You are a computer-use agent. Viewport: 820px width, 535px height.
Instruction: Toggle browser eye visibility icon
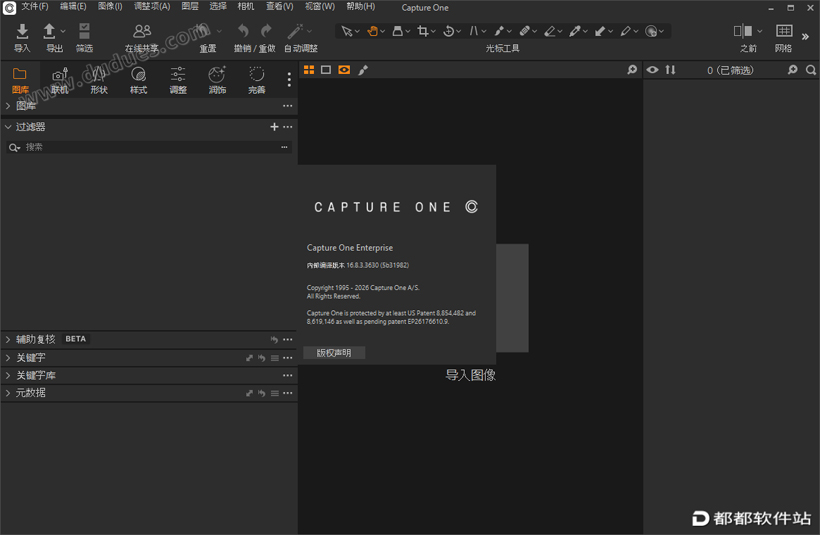[652, 70]
